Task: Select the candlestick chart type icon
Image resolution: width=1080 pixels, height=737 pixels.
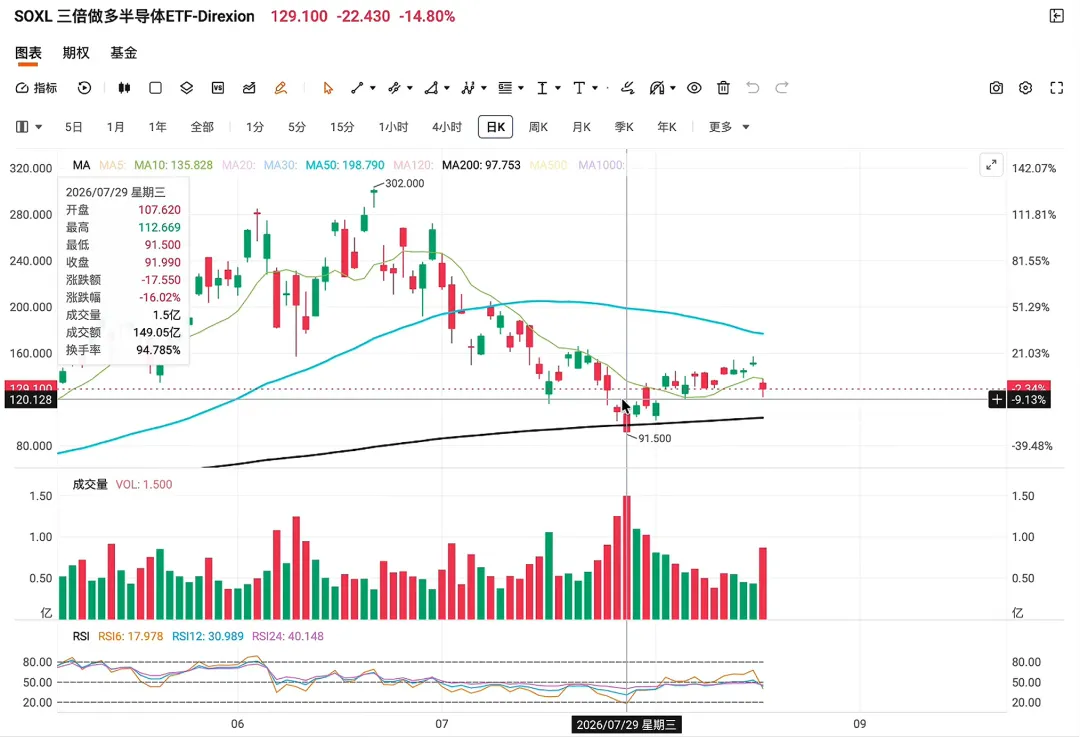Action: [124, 87]
